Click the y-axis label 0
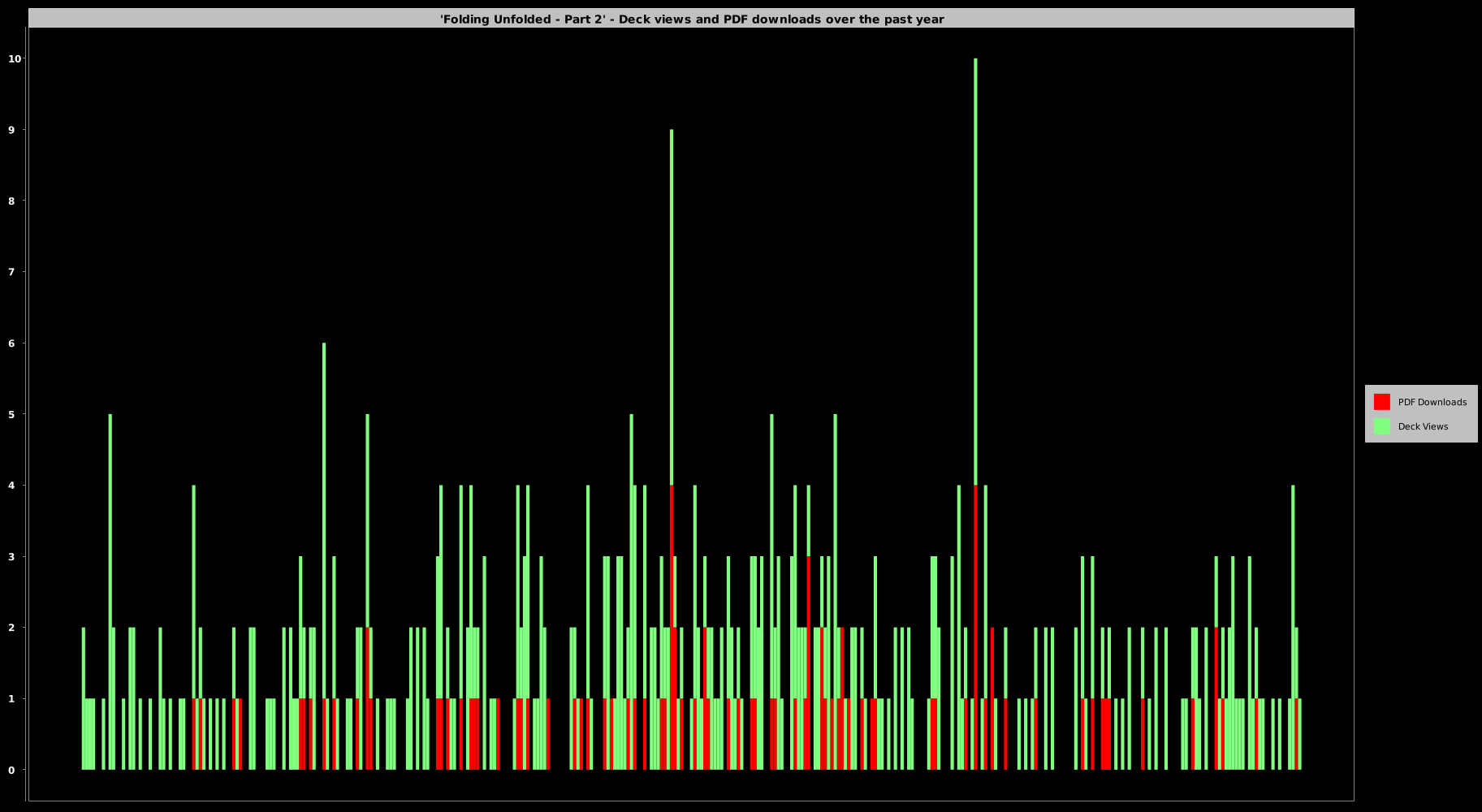1482x812 pixels. point(11,770)
